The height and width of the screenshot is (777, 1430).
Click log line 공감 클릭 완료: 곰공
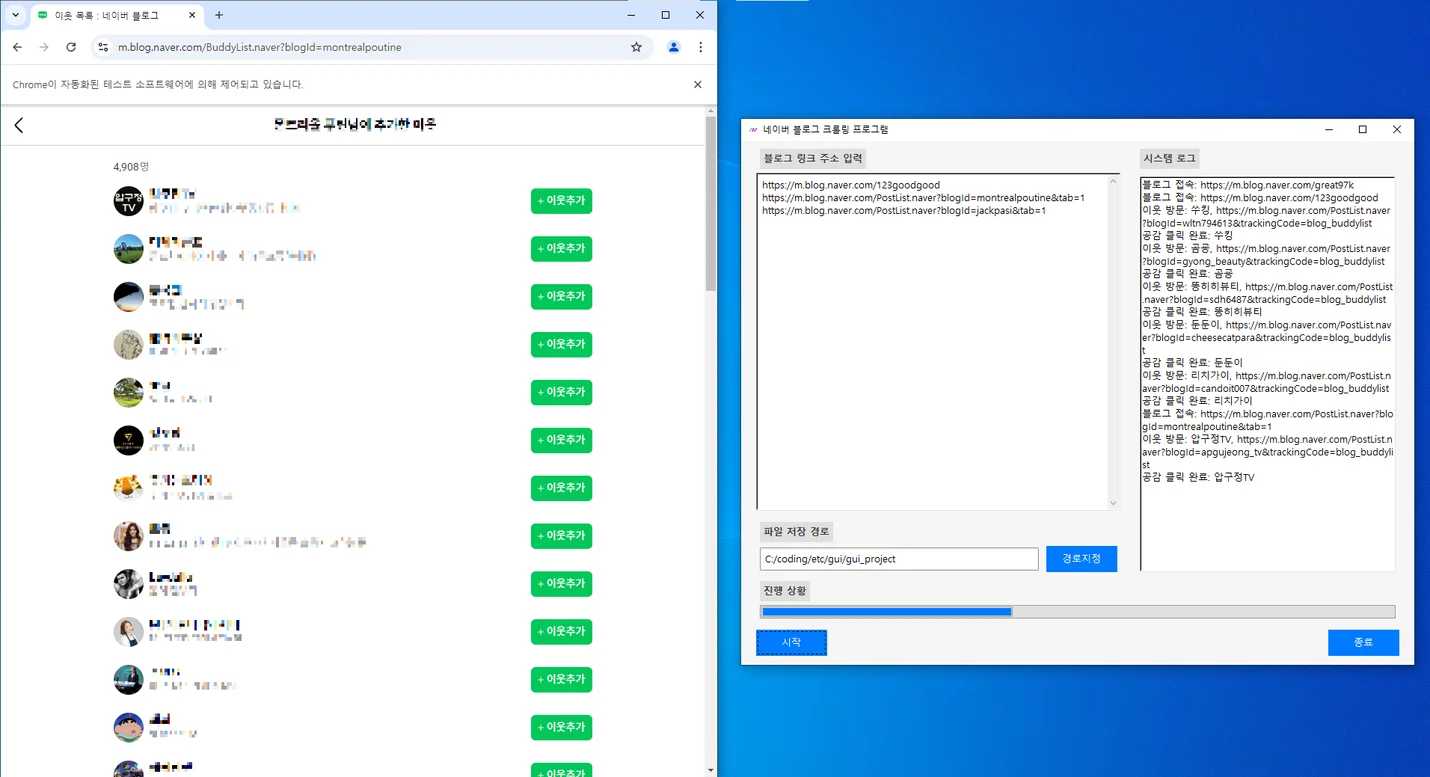pos(1187,274)
